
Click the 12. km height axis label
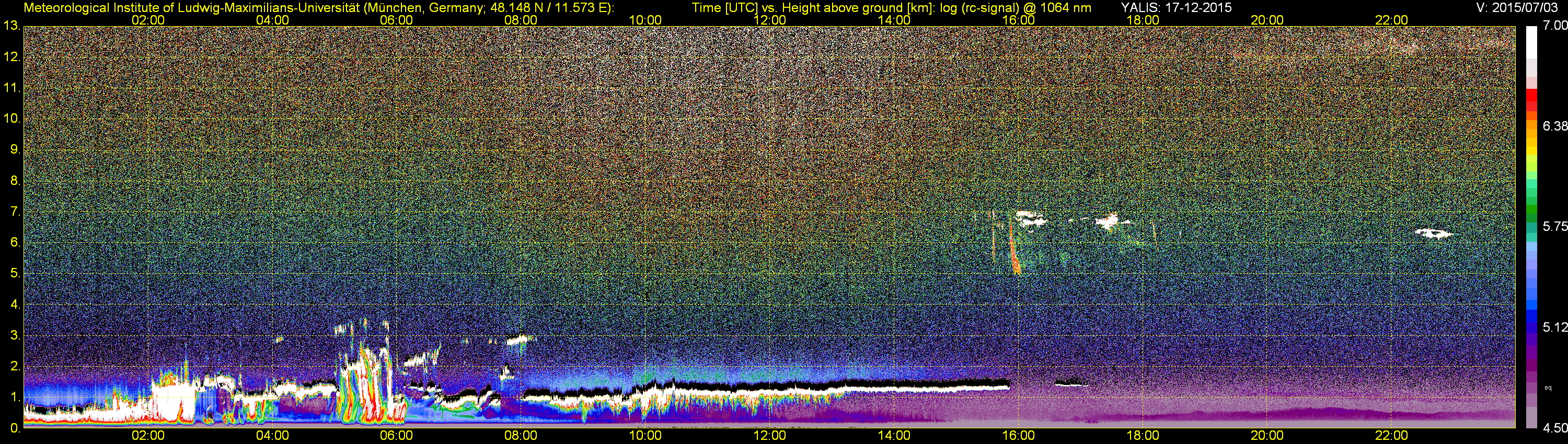click(11, 56)
